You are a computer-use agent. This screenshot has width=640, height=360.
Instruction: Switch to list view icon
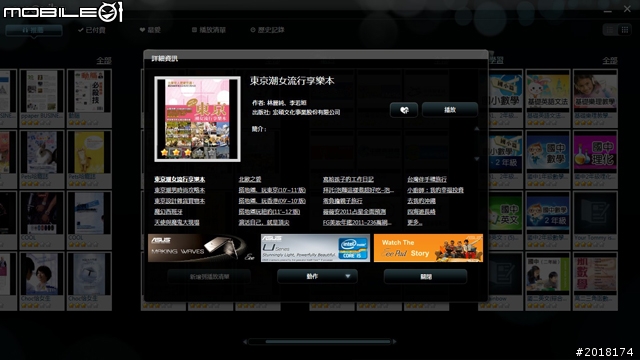(610, 30)
